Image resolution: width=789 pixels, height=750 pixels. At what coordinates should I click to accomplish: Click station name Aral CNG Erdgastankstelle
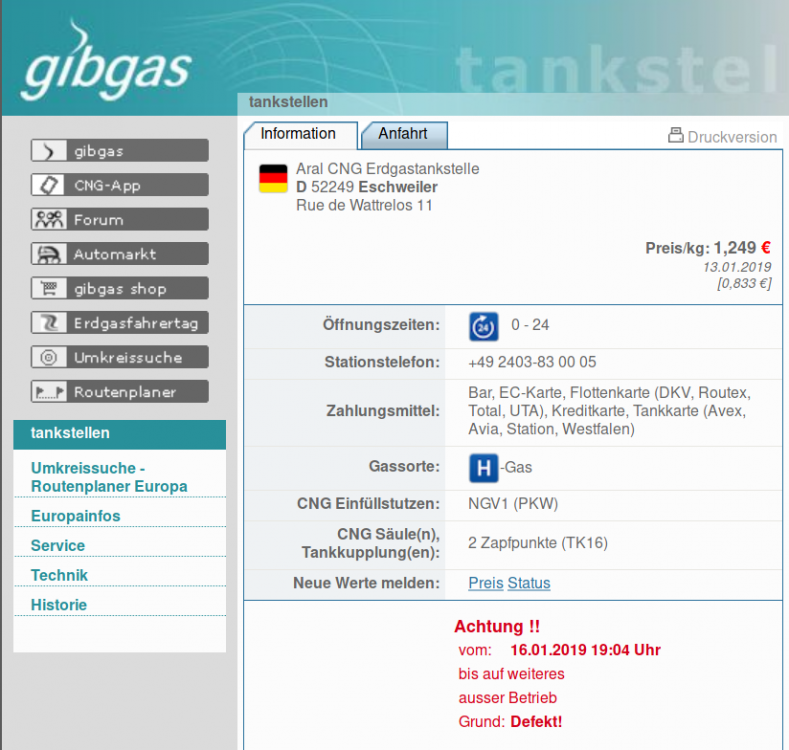[387, 169]
